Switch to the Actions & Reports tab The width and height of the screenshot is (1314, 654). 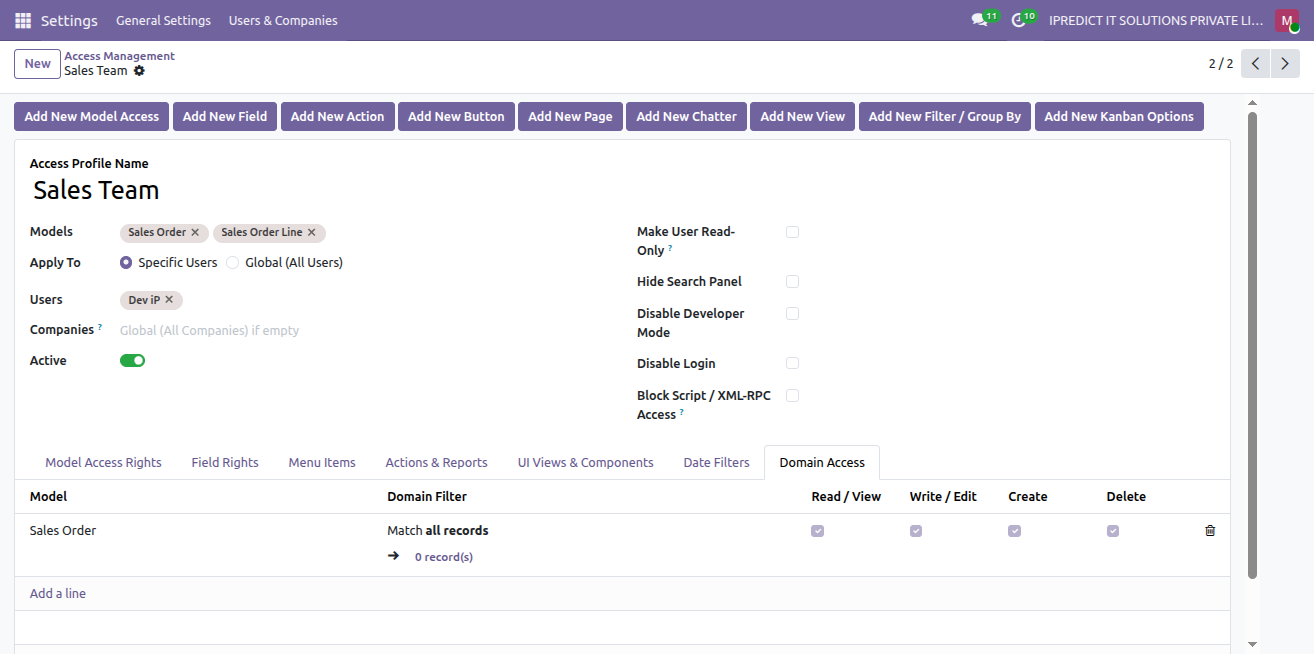click(x=436, y=463)
